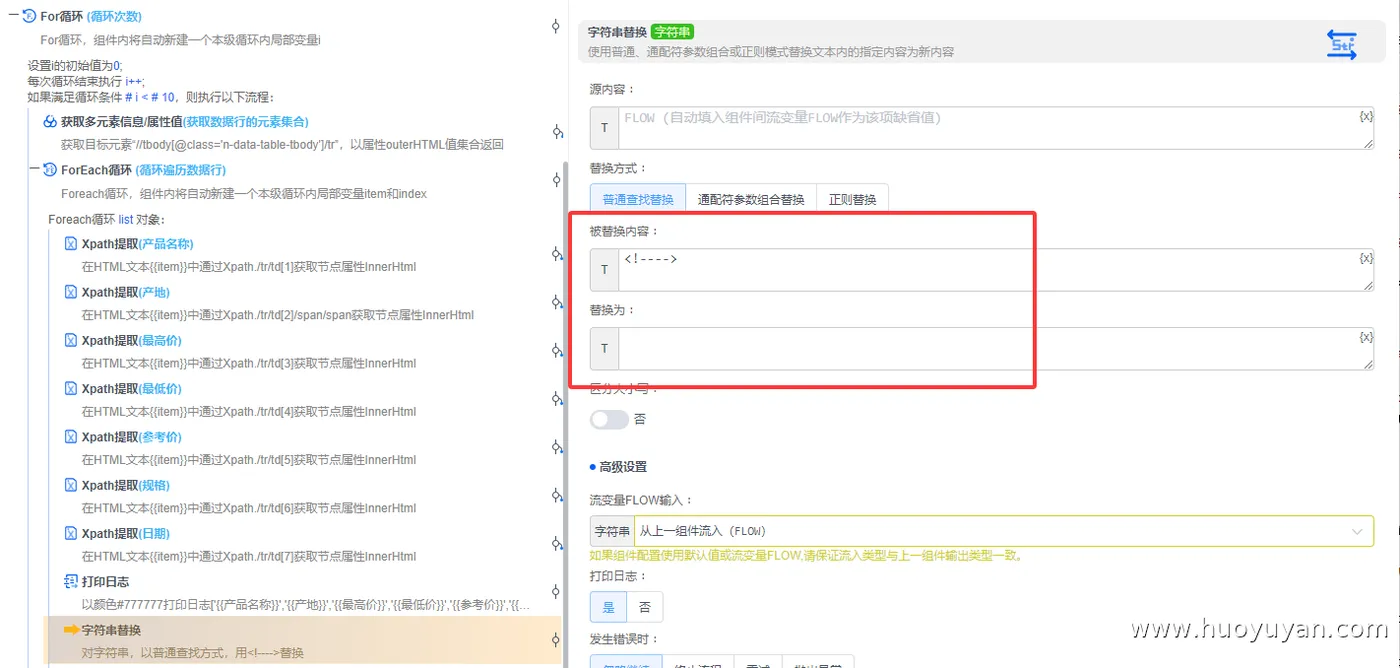Select 否 for 打印日志
The width and height of the screenshot is (1400, 668).
pyautogui.click(x=644, y=606)
